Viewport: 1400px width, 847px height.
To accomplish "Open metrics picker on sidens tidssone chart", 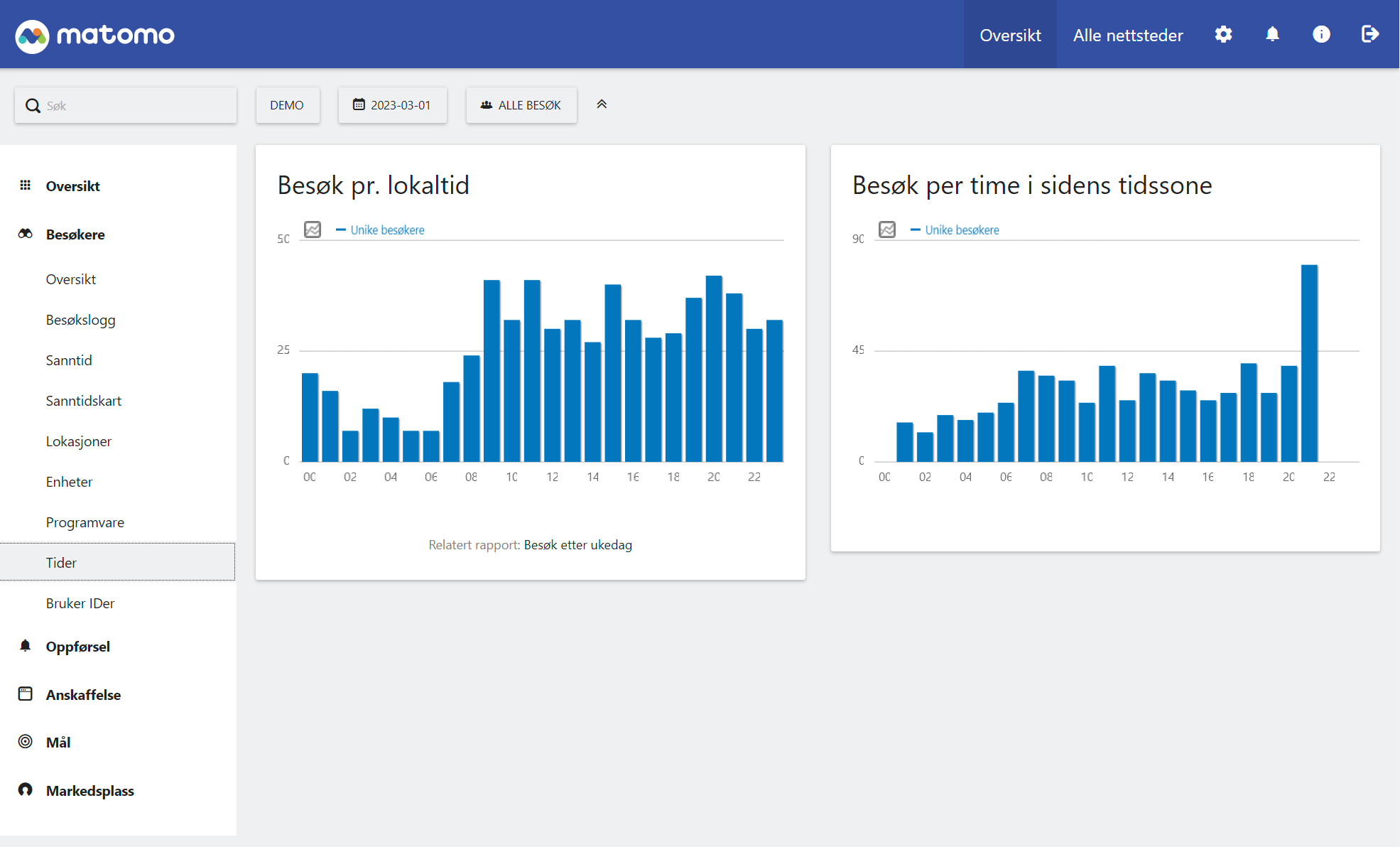I will [x=887, y=230].
